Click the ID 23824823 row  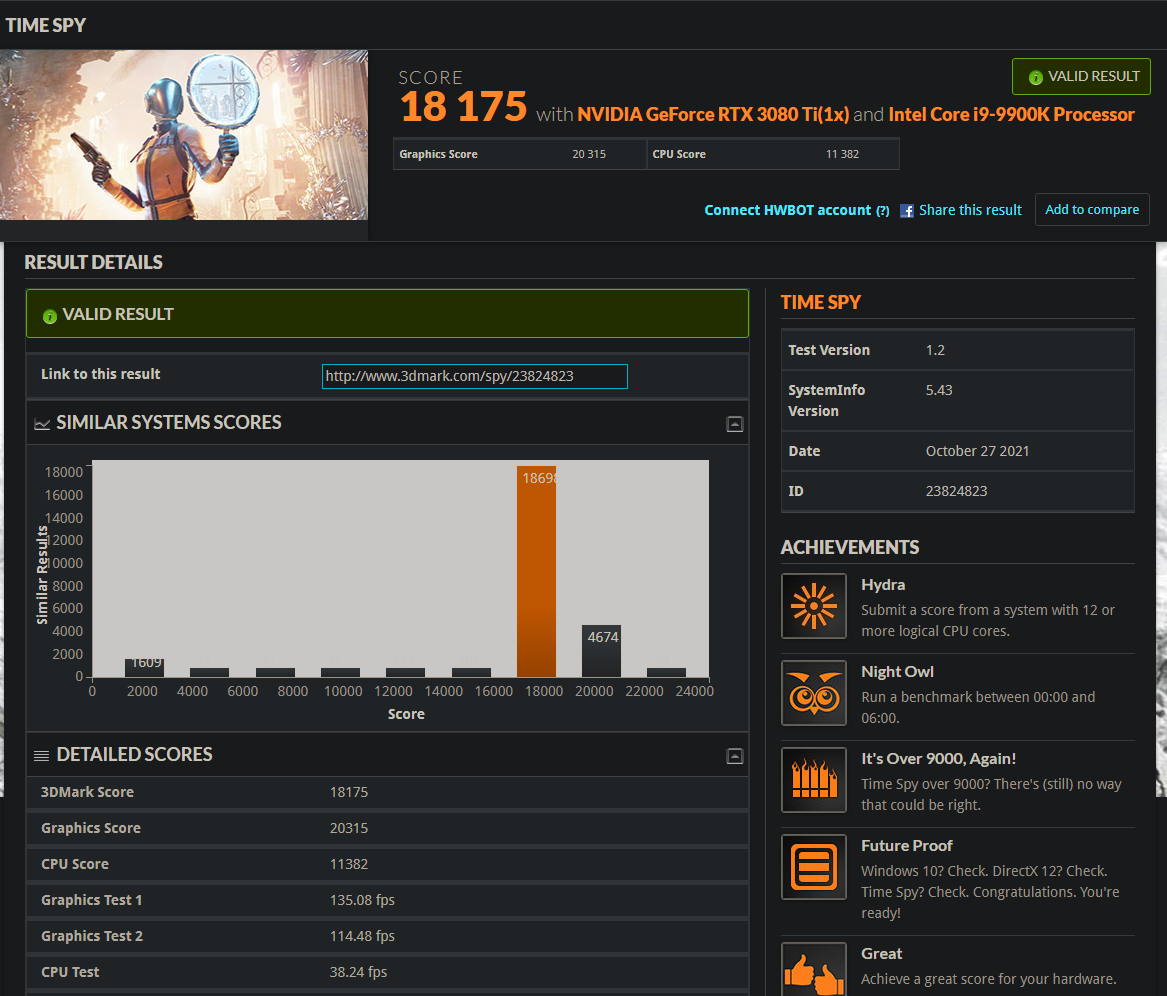[957, 491]
